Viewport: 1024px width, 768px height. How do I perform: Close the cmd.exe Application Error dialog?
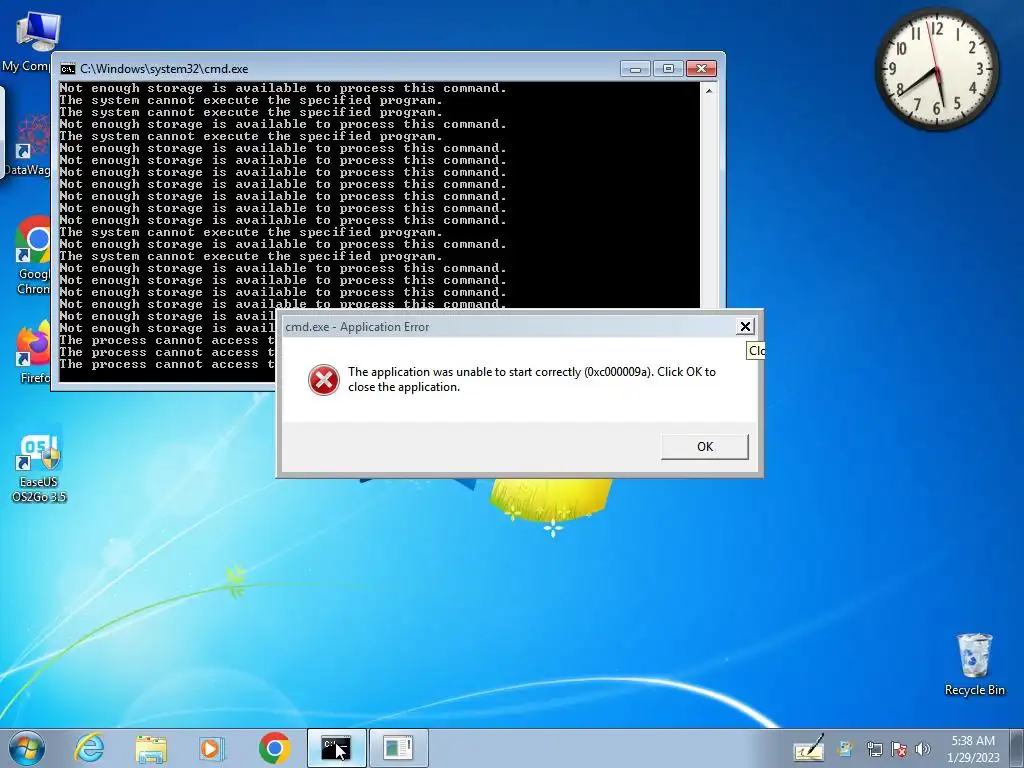(745, 327)
